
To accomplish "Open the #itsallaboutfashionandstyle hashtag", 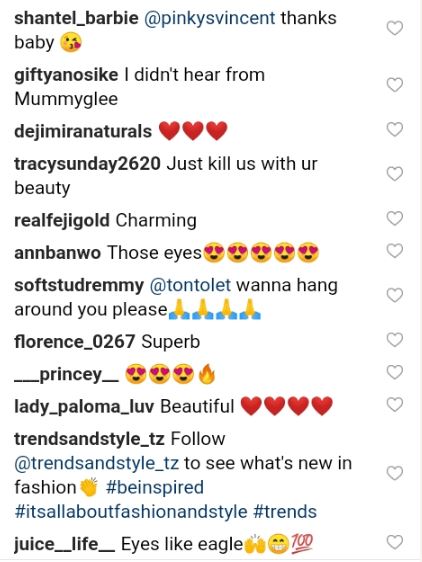I will (131, 511).
